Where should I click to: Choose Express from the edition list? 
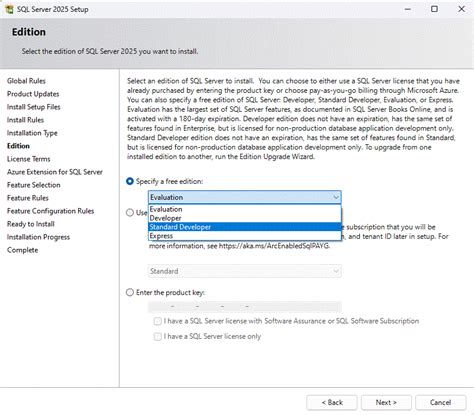point(245,236)
